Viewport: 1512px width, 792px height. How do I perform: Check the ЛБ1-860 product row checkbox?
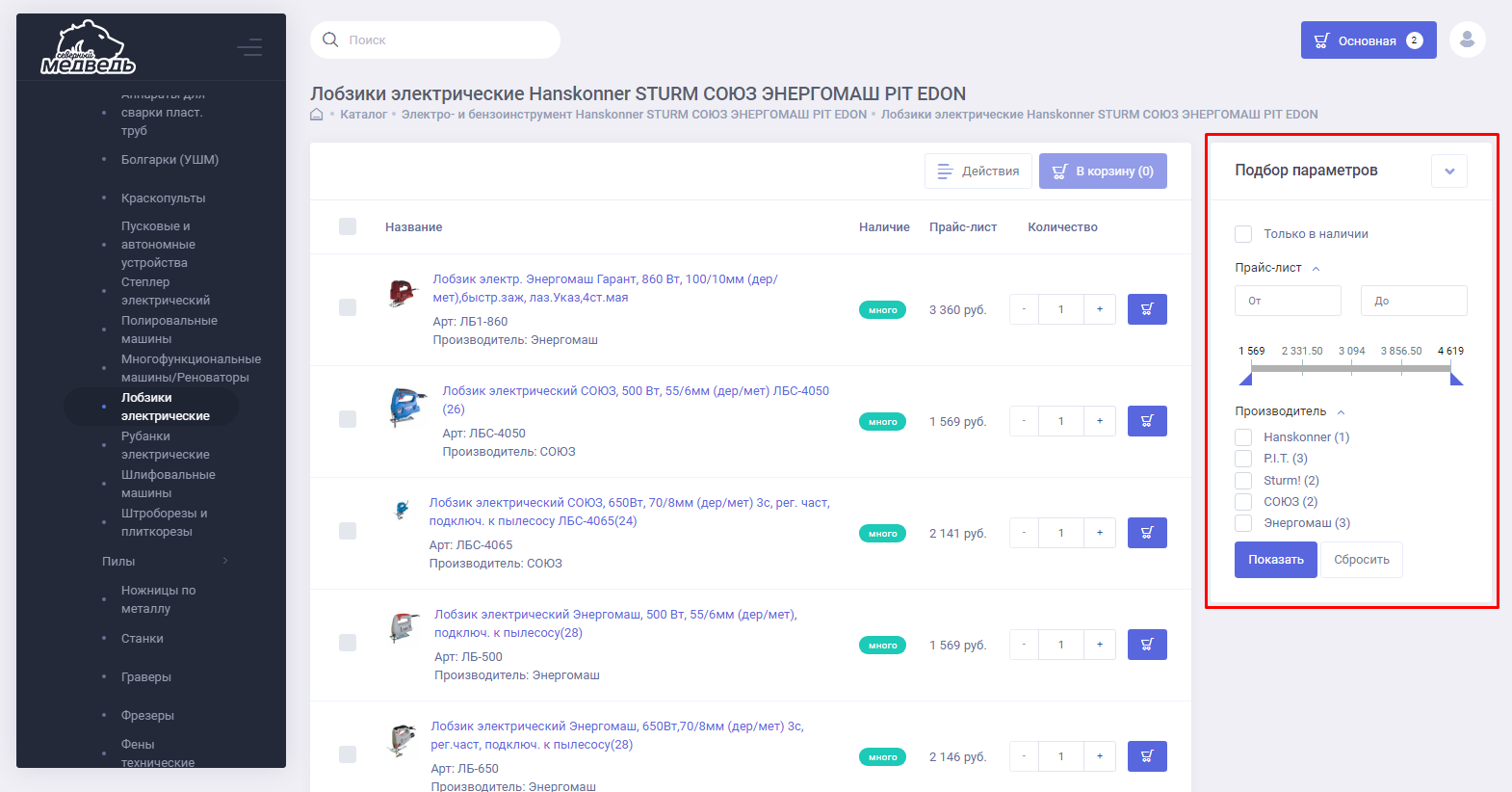click(348, 307)
